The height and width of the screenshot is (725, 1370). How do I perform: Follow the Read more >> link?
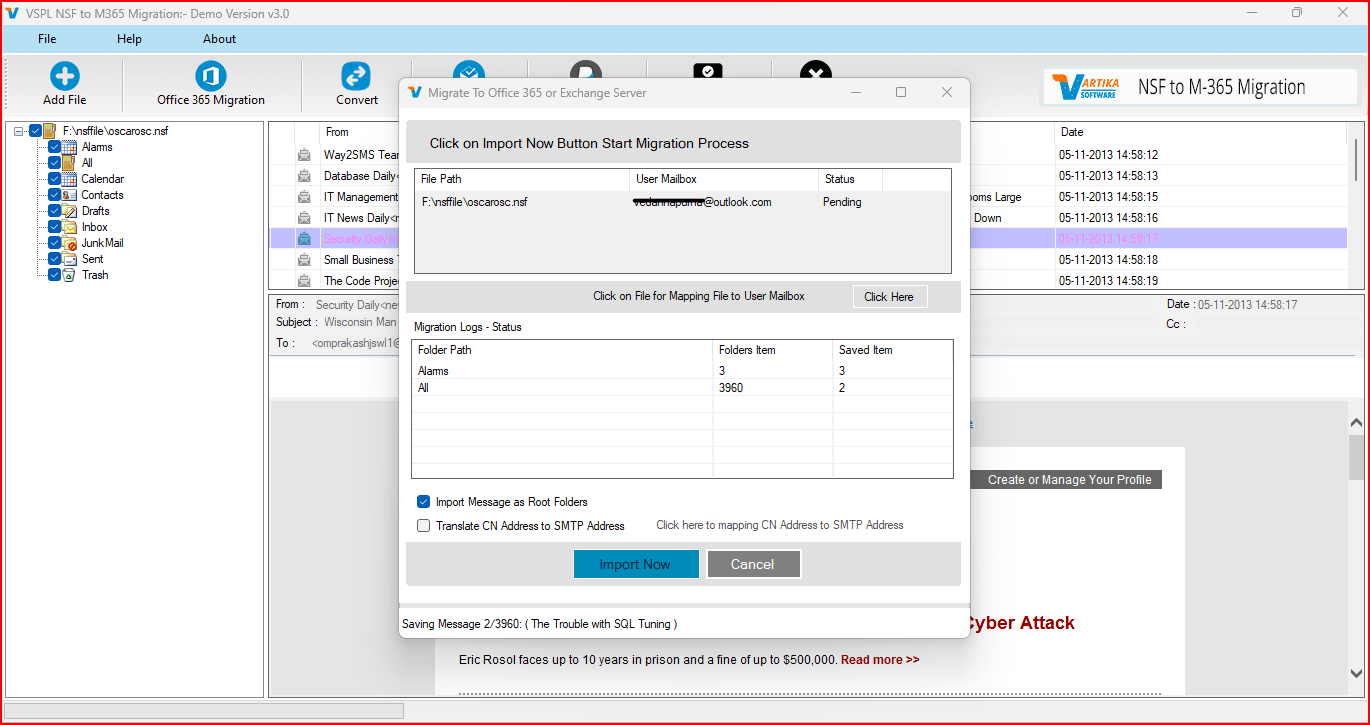(880, 660)
